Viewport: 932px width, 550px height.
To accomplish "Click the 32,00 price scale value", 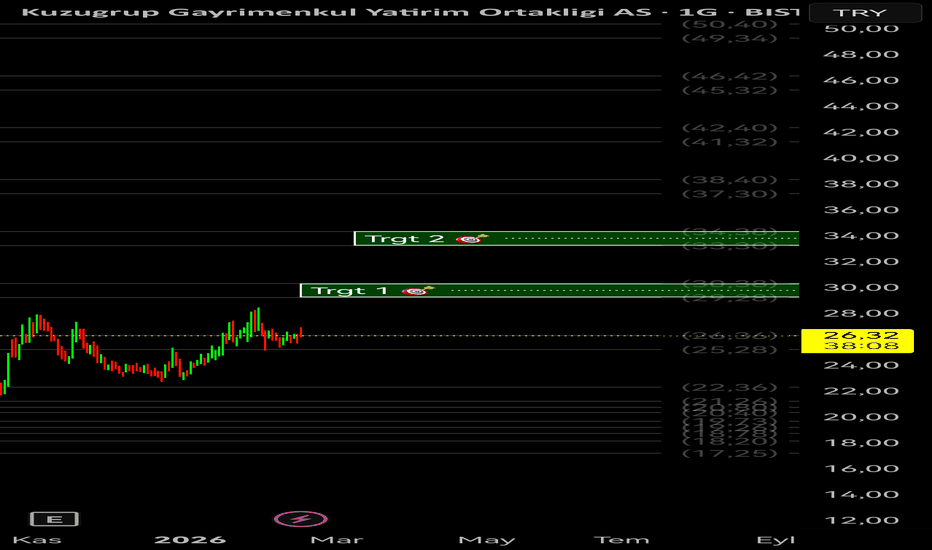I will pos(861,262).
